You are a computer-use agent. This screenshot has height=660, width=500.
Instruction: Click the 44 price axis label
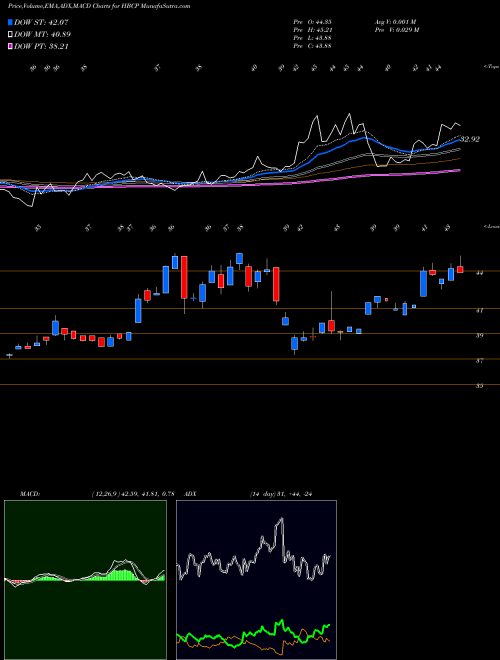coord(479,273)
